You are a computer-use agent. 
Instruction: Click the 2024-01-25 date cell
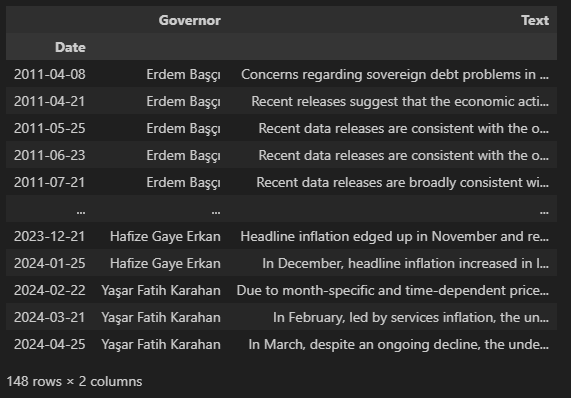pos(50,263)
